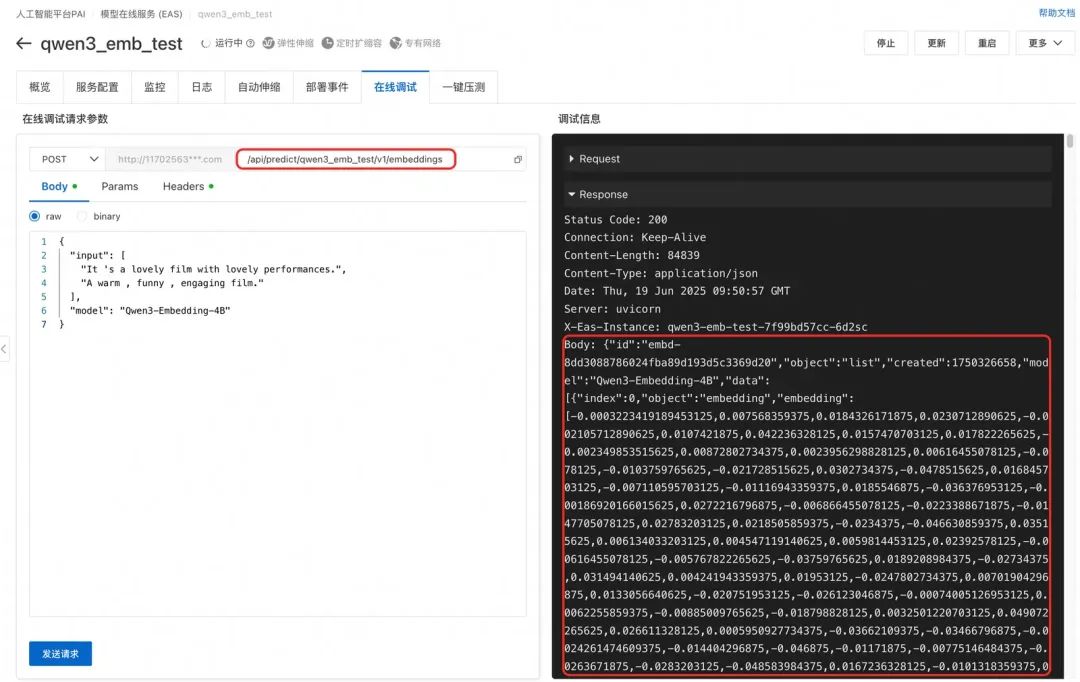Collapse the left panel with the edge chevron

[x=6, y=349]
